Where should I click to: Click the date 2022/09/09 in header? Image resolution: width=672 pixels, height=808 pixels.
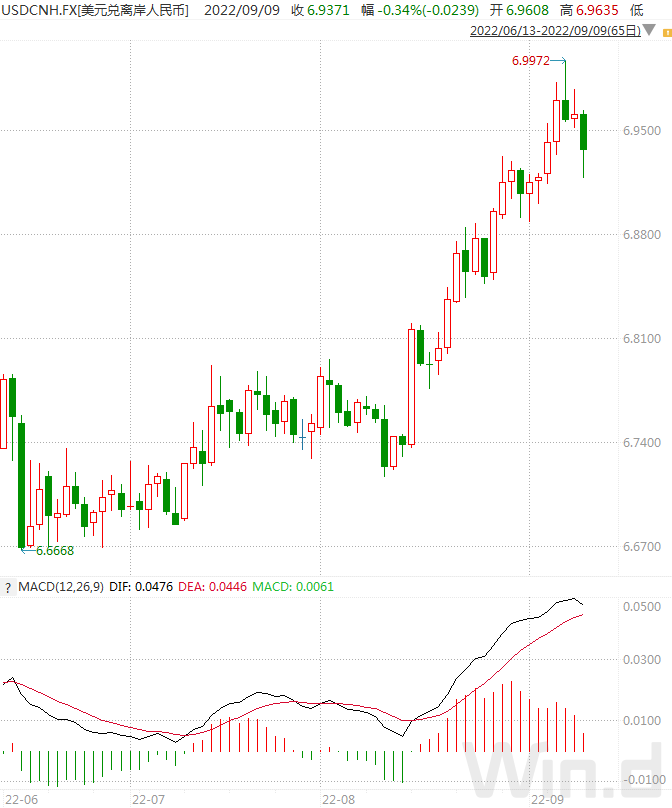tap(242, 10)
